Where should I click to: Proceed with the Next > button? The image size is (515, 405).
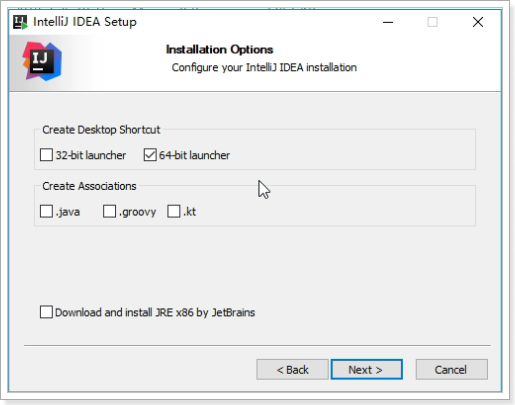[367, 369]
